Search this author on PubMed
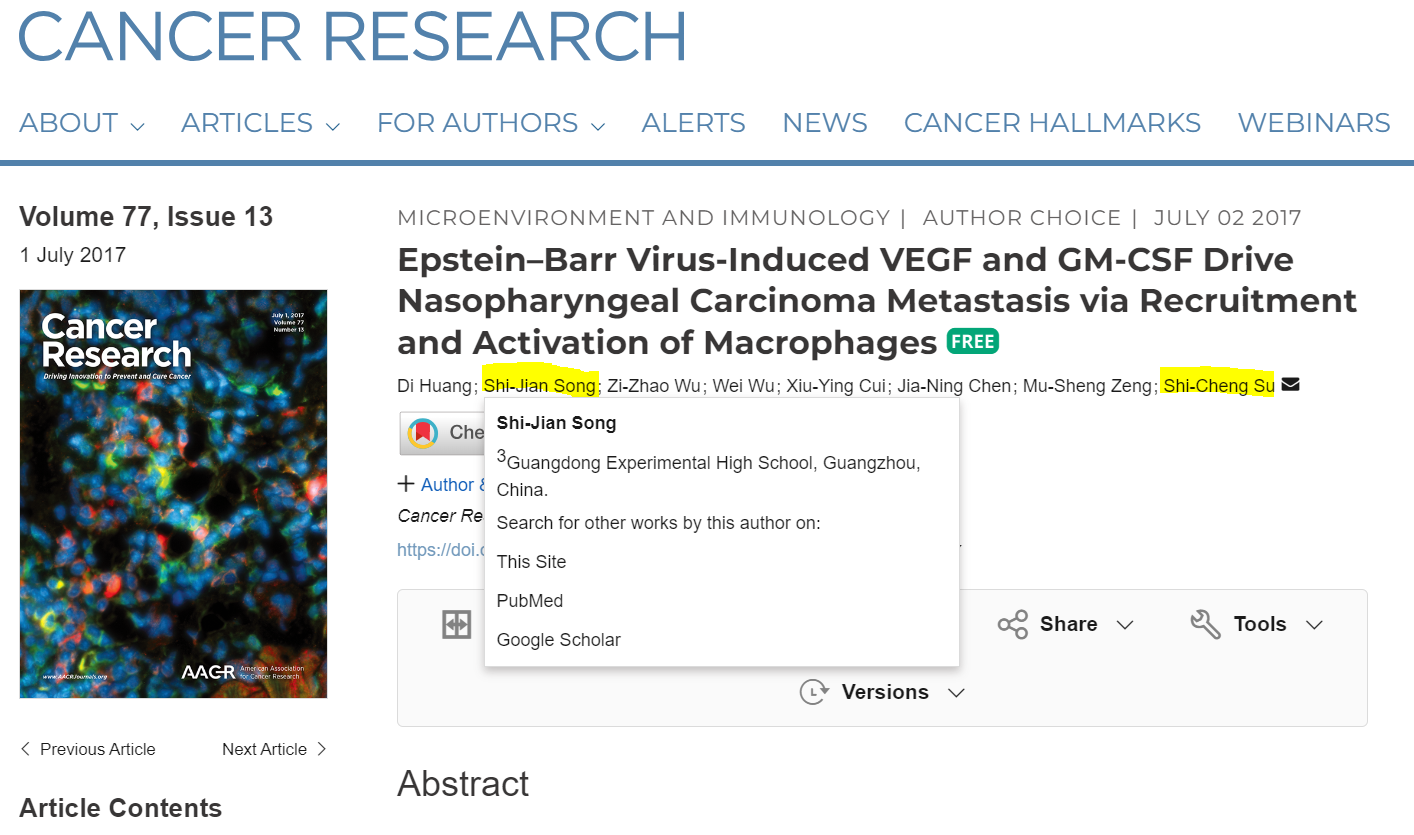The width and height of the screenshot is (1414, 835). click(x=530, y=601)
